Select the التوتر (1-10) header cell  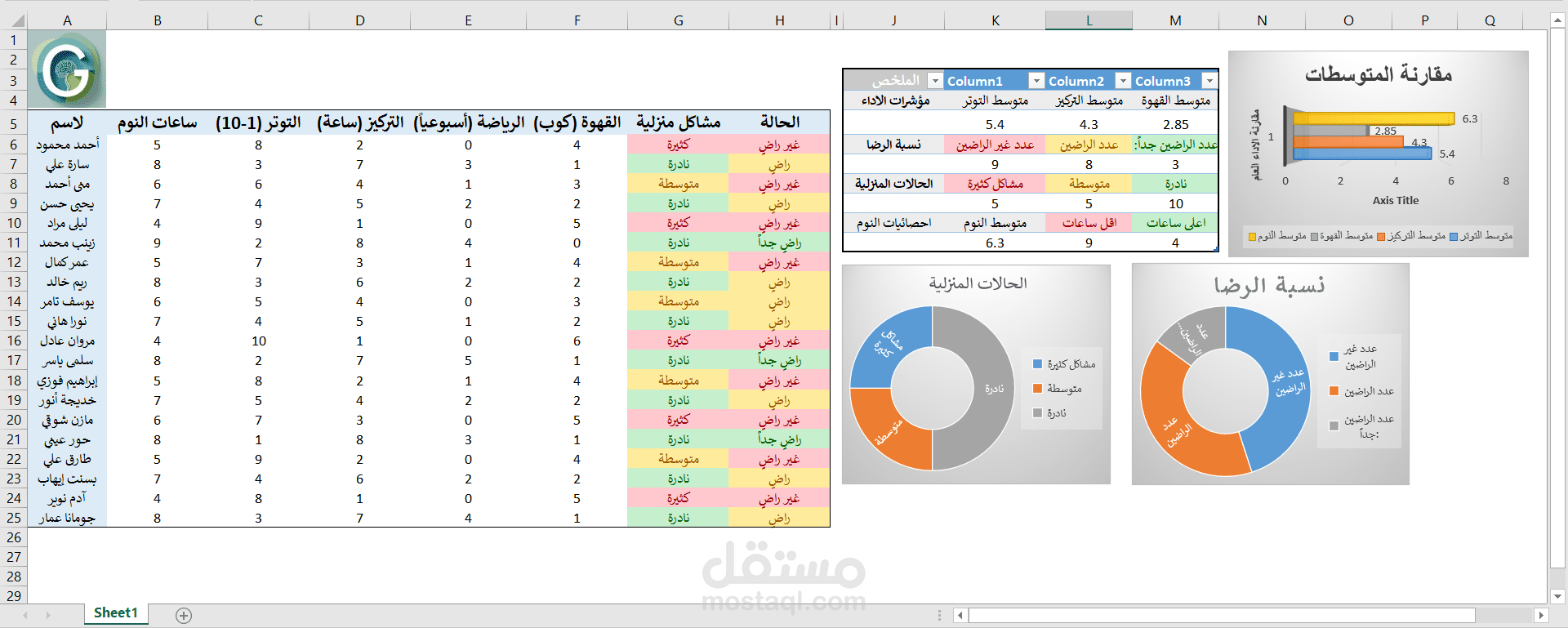tap(258, 122)
